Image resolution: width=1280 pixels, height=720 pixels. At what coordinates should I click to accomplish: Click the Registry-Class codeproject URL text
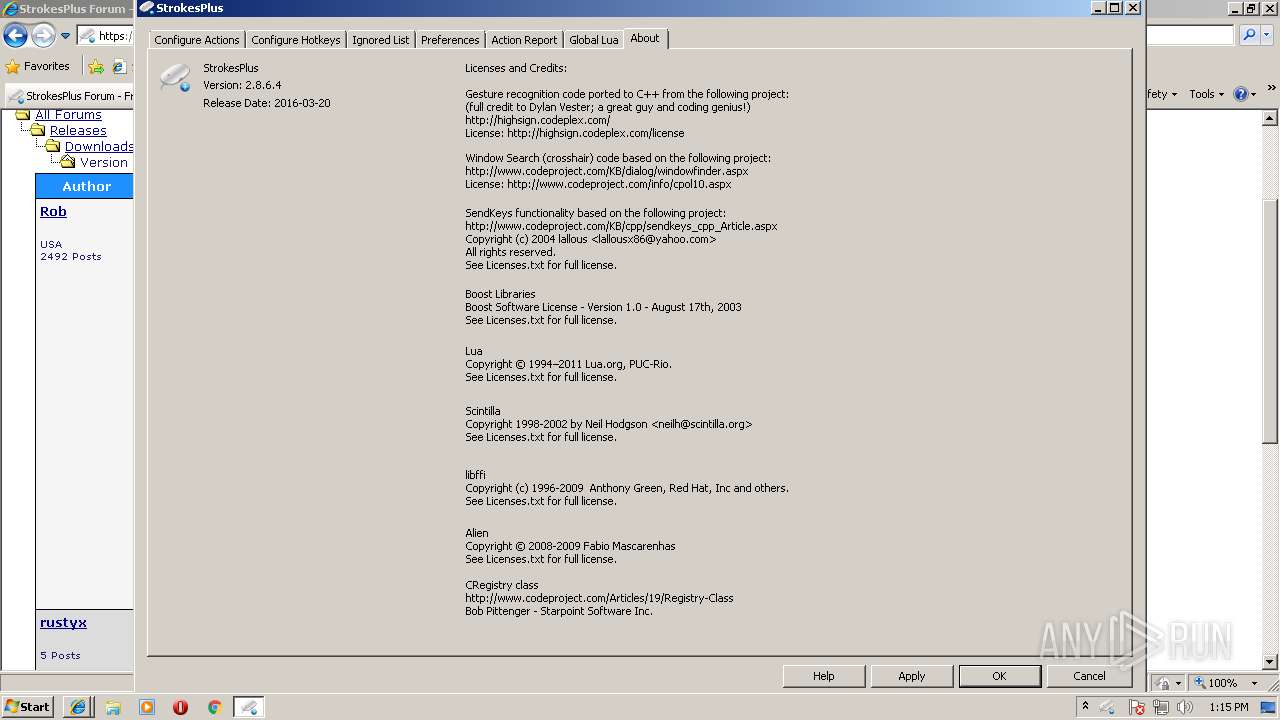pyautogui.click(x=599, y=598)
